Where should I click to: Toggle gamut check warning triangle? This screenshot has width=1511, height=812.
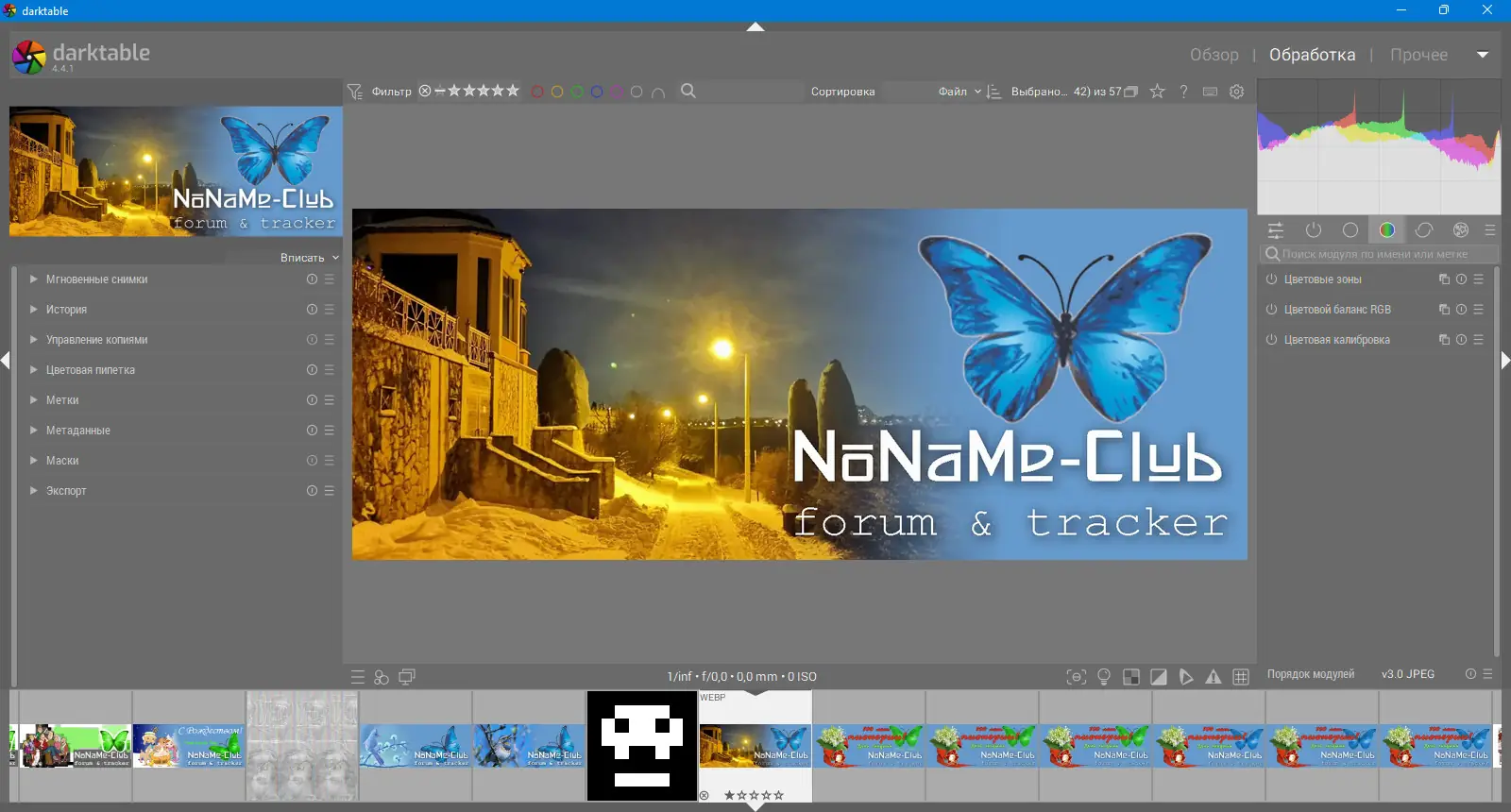click(x=1214, y=677)
